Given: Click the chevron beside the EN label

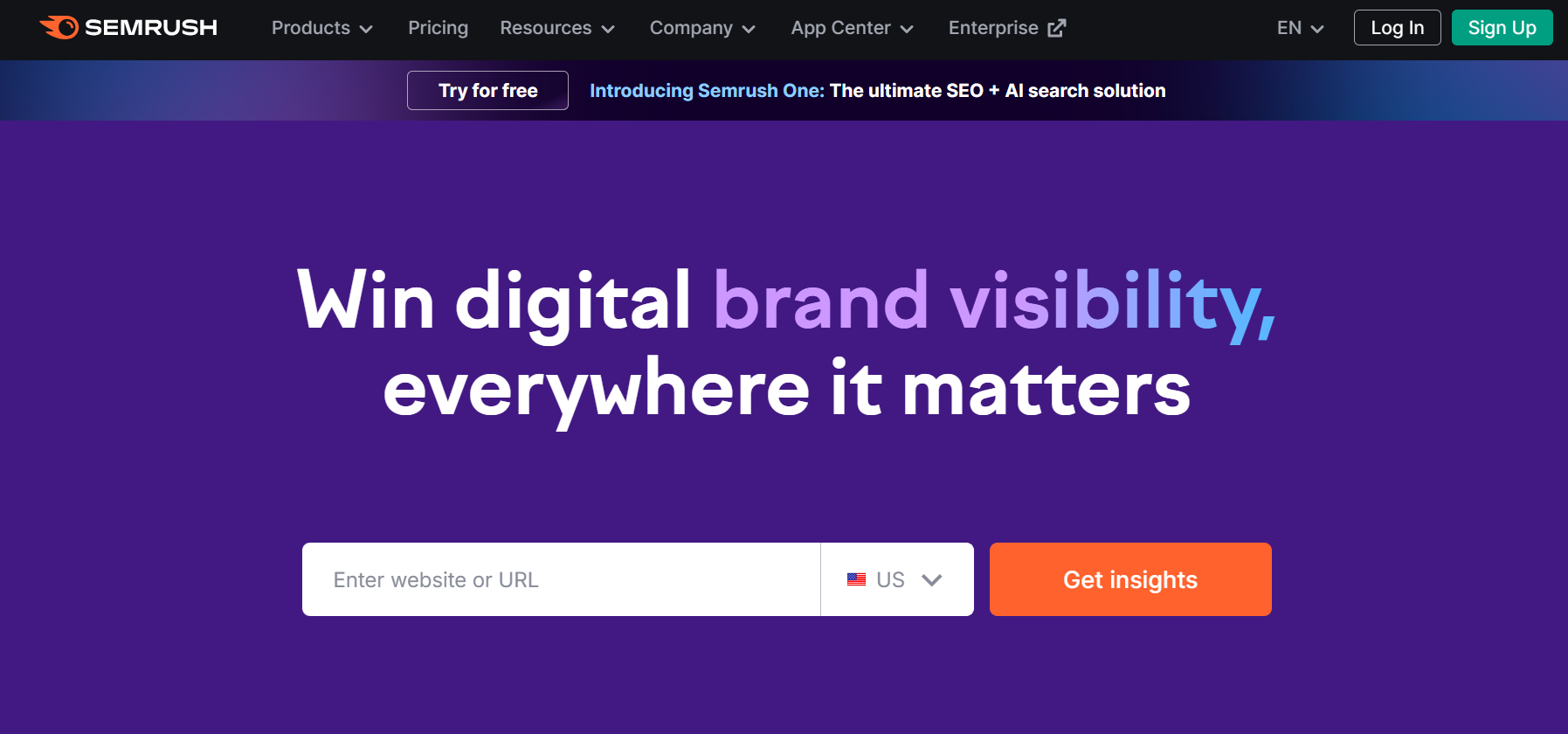Looking at the screenshot, I should (1317, 29).
